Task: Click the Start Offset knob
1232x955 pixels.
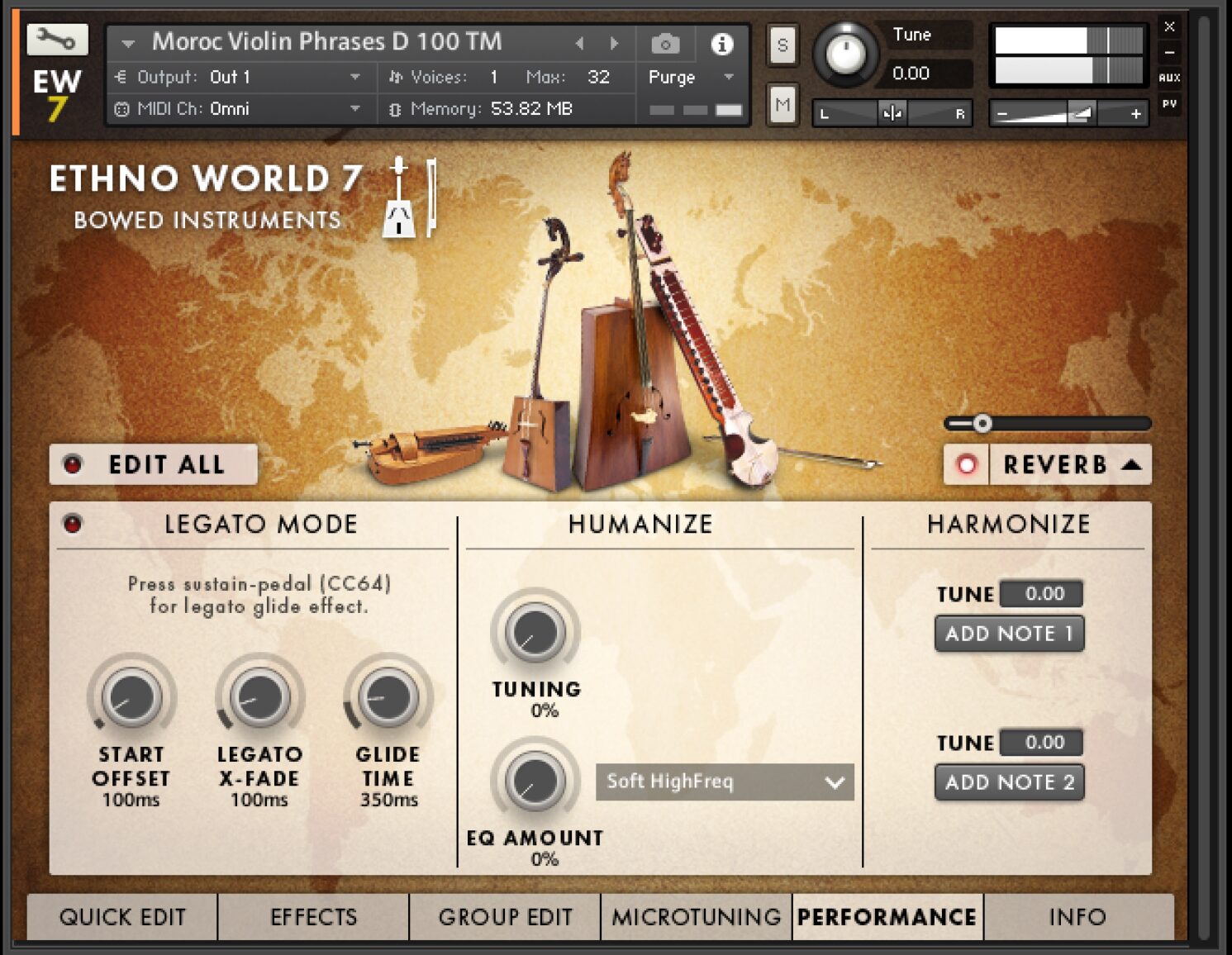Action: click(131, 696)
